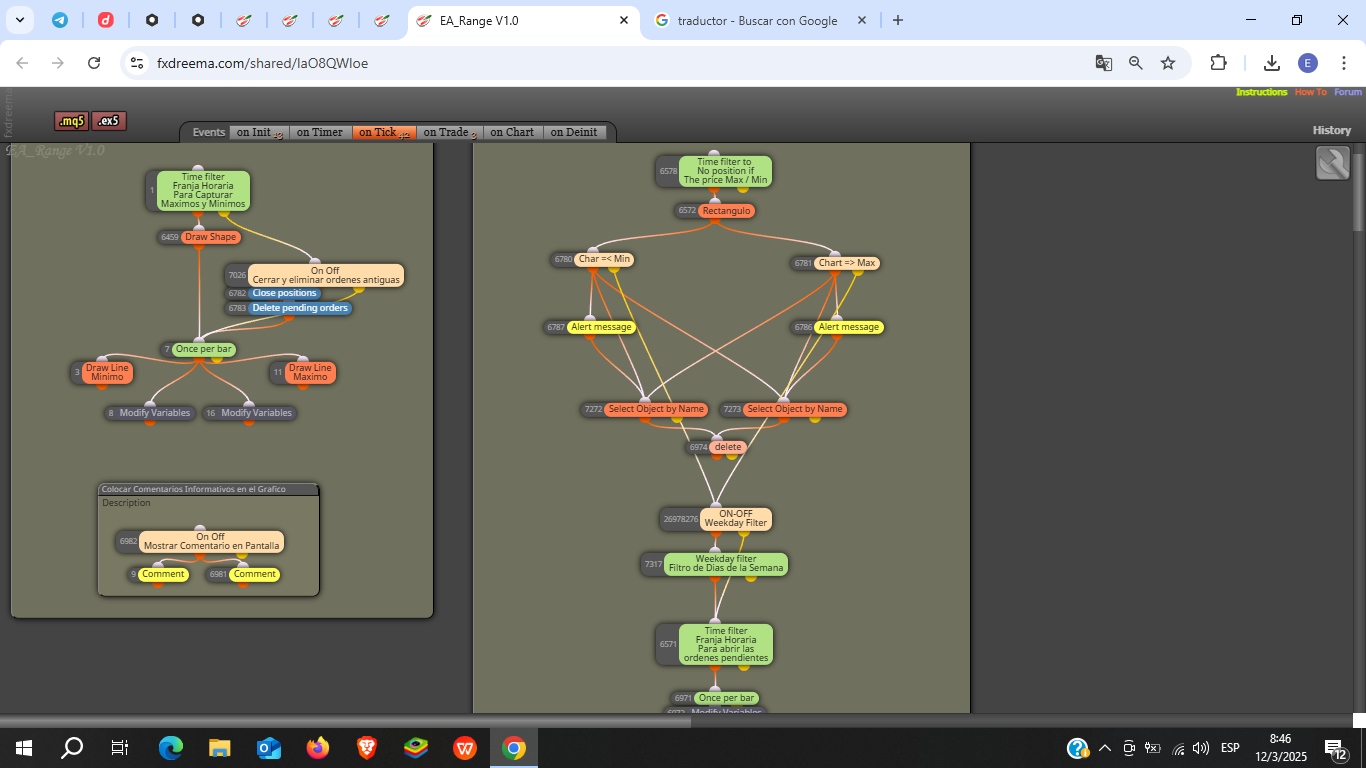Open a new browser tab
Screen dimensions: 1366x768
(x=898, y=20)
